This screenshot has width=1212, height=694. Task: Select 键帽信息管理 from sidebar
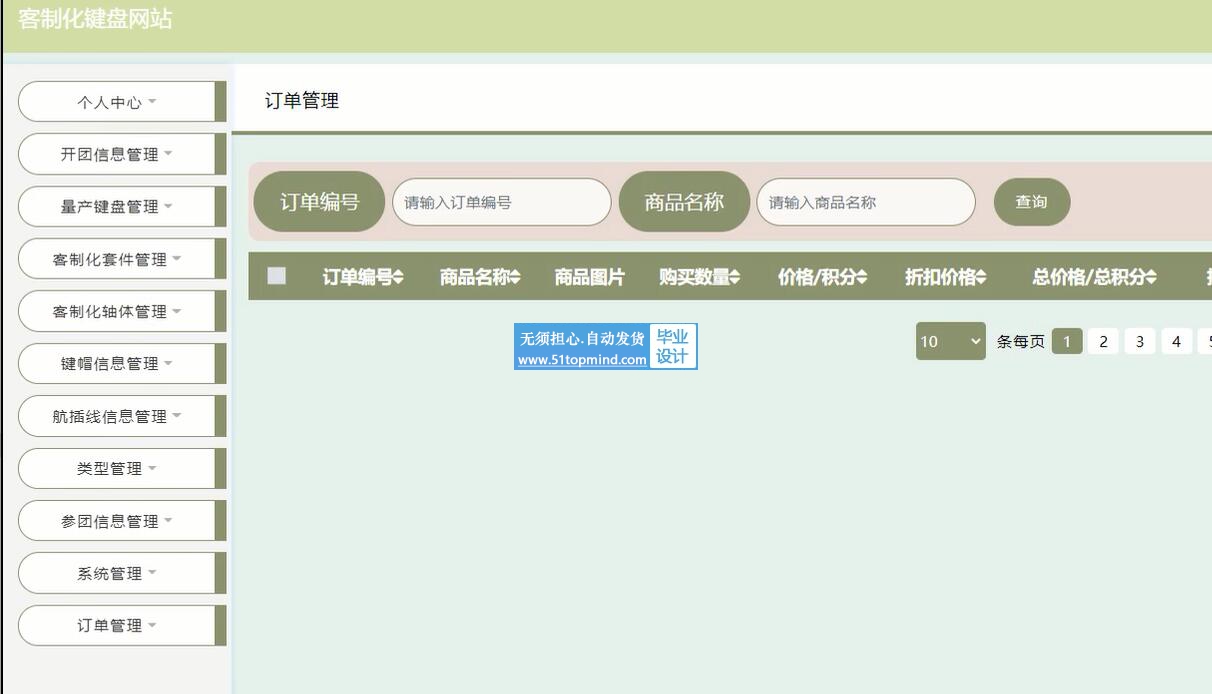coord(117,363)
